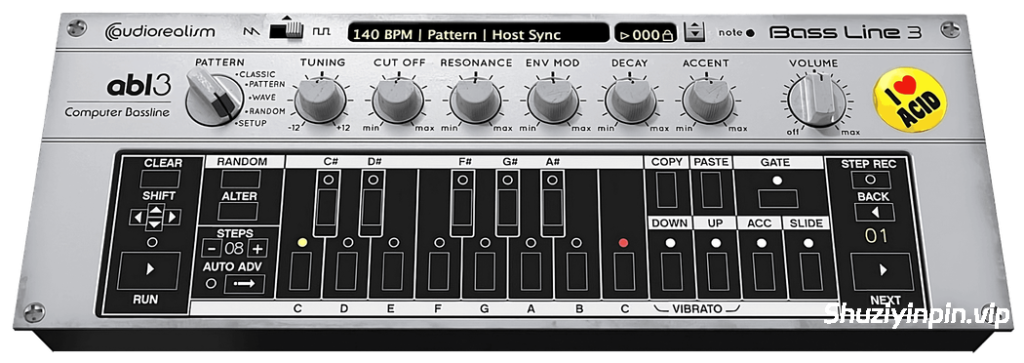Click the Audiorealism logo
Image resolution: width=1024 pixels, height=363 pixels.
click(x=159, y=31)
